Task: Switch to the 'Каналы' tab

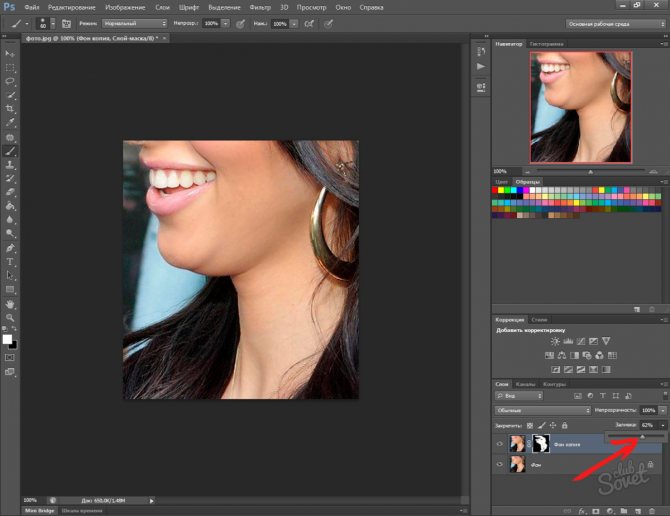Action: (x=526, y=385)
